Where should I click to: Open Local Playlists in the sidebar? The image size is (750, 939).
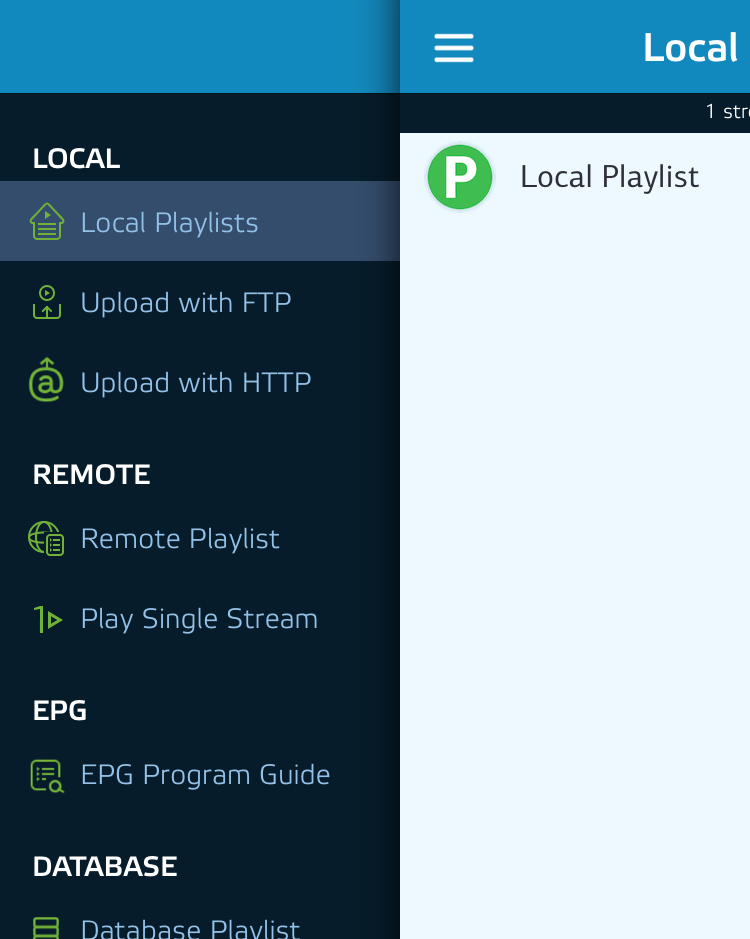coord(169,222)
